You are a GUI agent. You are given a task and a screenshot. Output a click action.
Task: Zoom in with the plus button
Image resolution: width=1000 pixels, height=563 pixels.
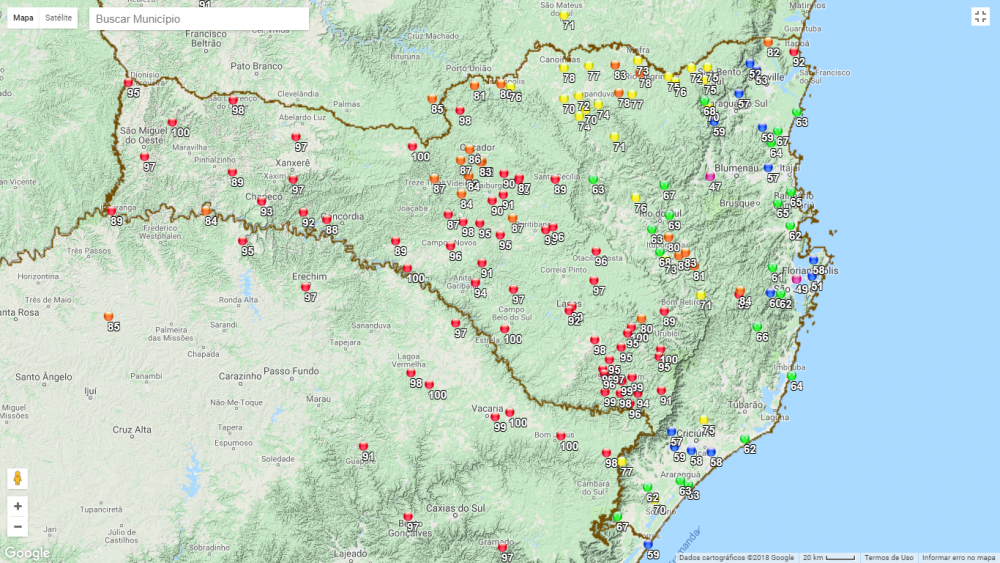18,506
